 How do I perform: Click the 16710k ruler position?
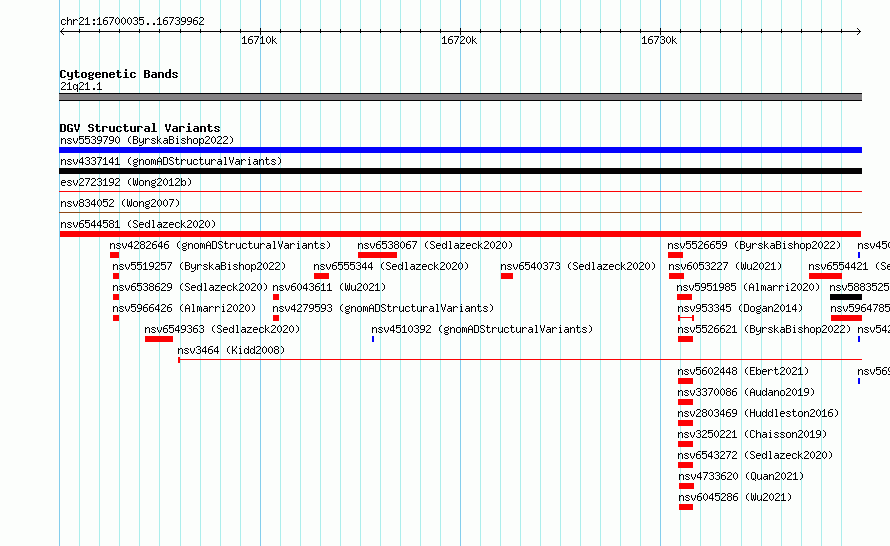[259, 40]
